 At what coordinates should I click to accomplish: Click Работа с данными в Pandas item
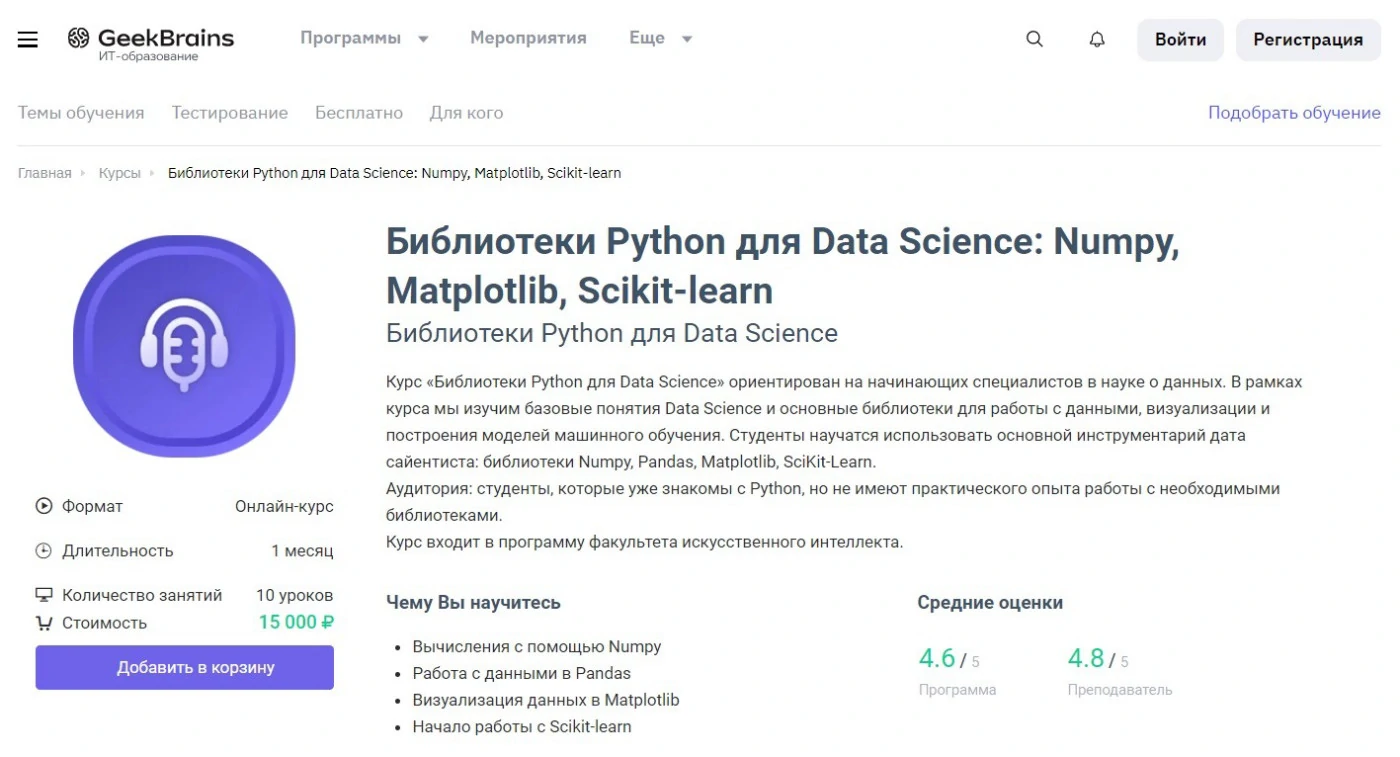[522, 673]
